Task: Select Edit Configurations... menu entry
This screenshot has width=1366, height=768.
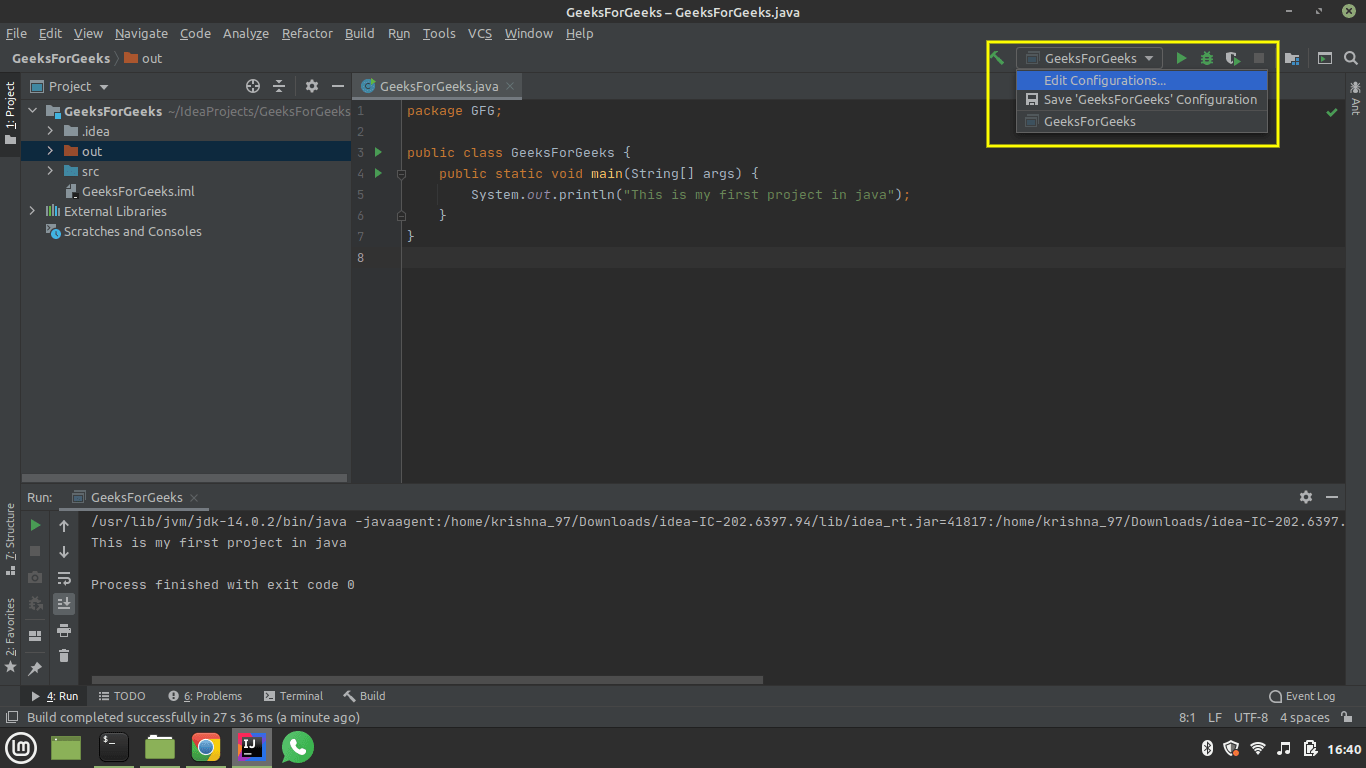Action: [x=1104, y=81]
